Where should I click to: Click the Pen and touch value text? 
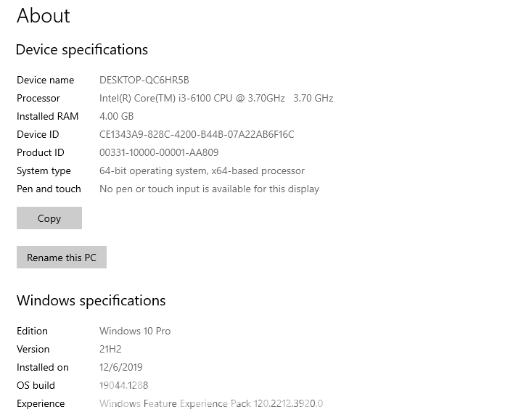(x=209, y=189)
